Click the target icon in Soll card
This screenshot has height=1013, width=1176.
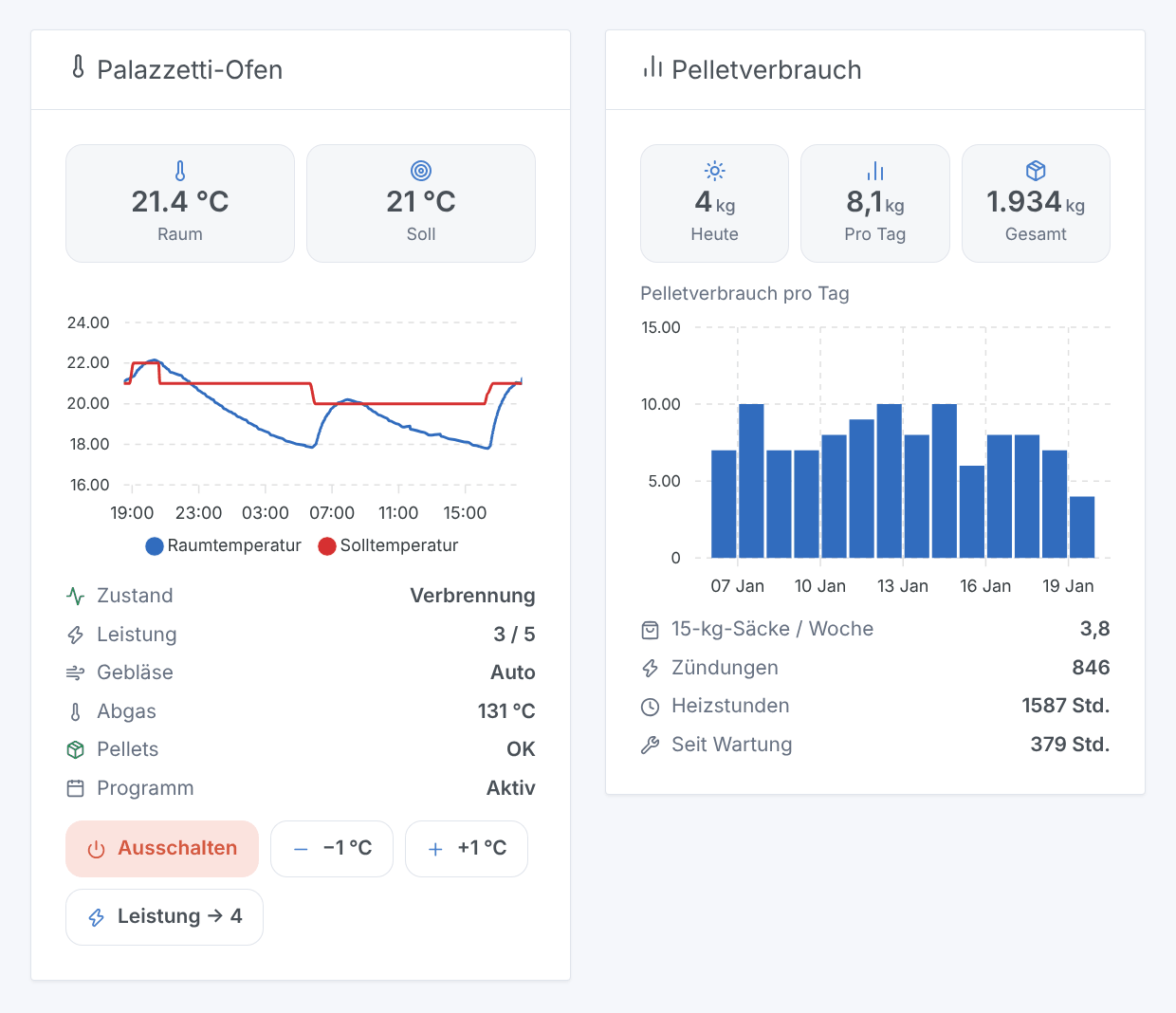(x=421, y=171)
